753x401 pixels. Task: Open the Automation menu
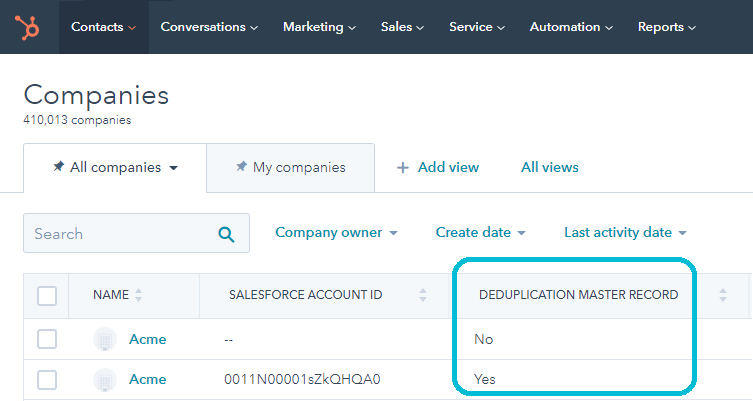[571, 27]
